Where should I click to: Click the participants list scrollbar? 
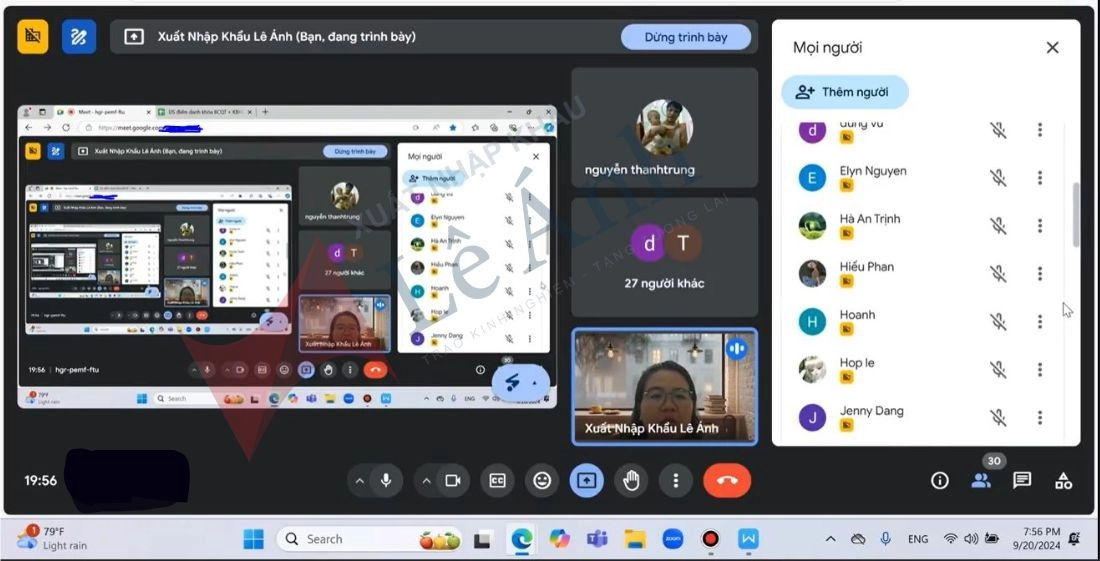(1076, 214)
